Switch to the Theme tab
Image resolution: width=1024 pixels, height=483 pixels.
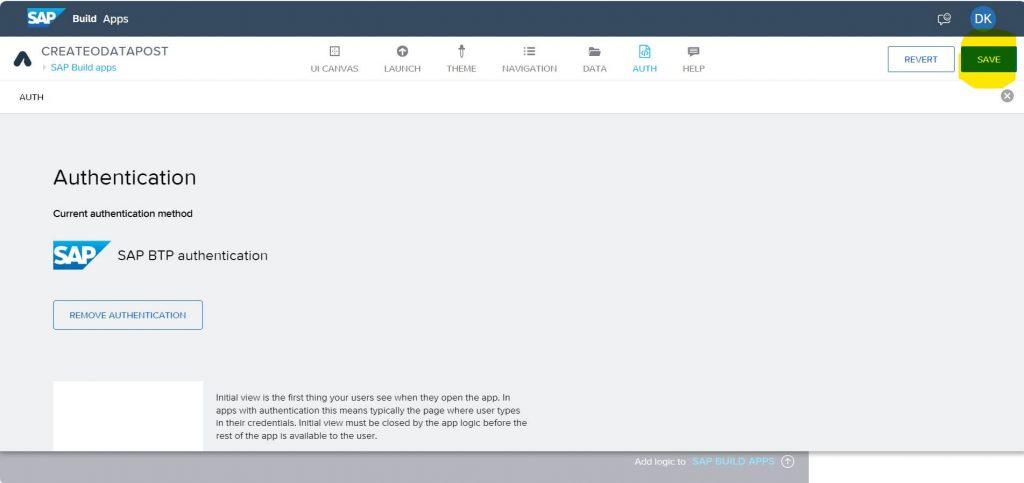(461, 59)
